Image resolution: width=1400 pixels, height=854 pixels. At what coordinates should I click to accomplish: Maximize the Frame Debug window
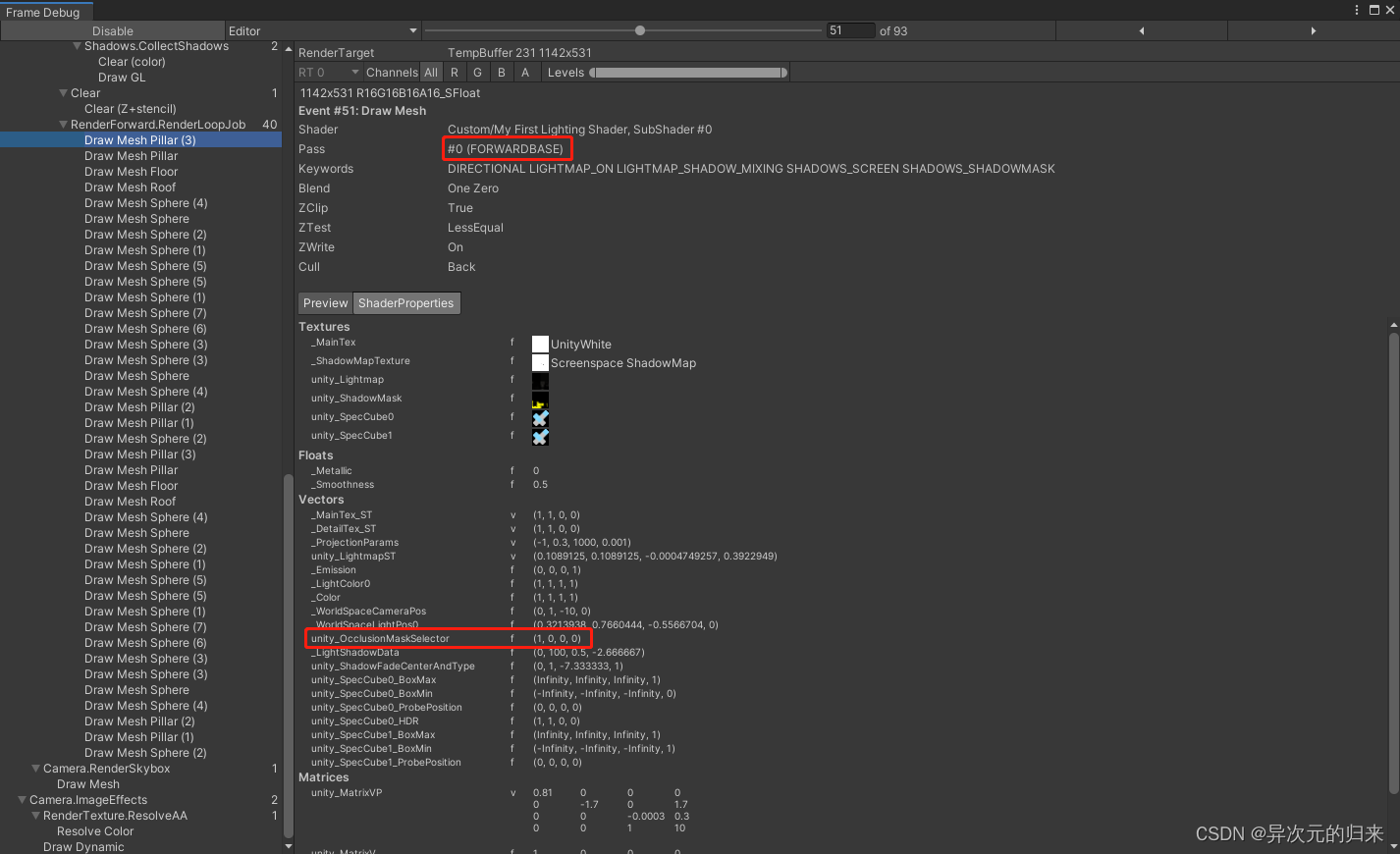tap(1373, 10)
